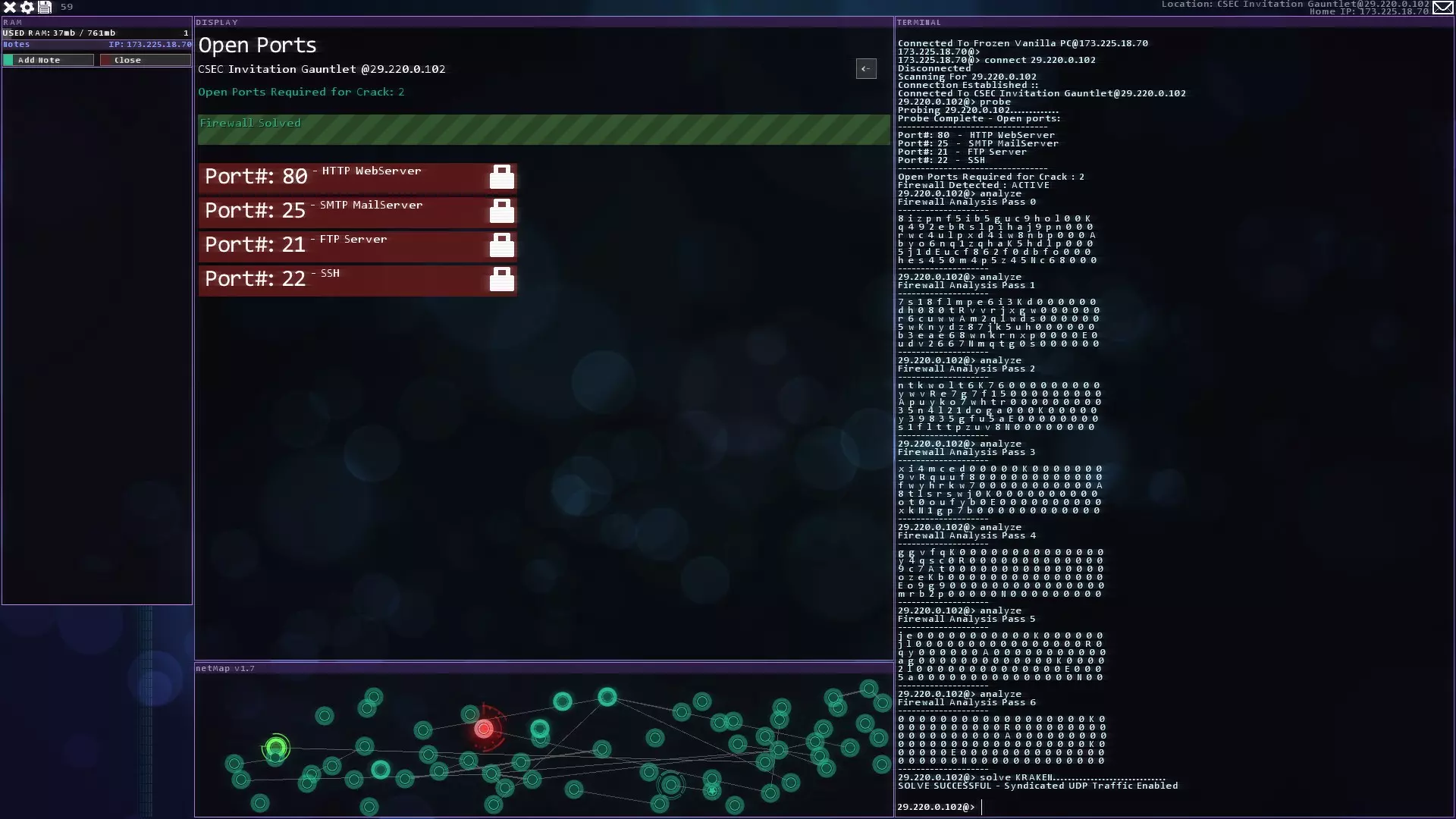Click the lock icon for Port 21
The height and width of the screenshot is (819, 1456).
coord(501,245)
